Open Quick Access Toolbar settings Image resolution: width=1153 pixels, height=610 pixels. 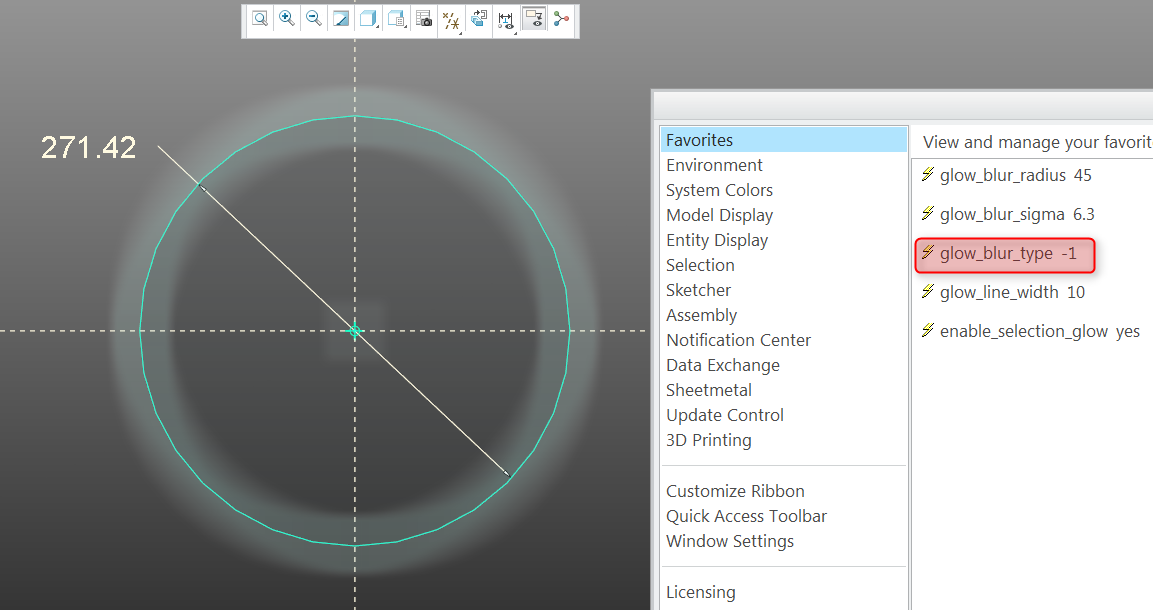746,516
